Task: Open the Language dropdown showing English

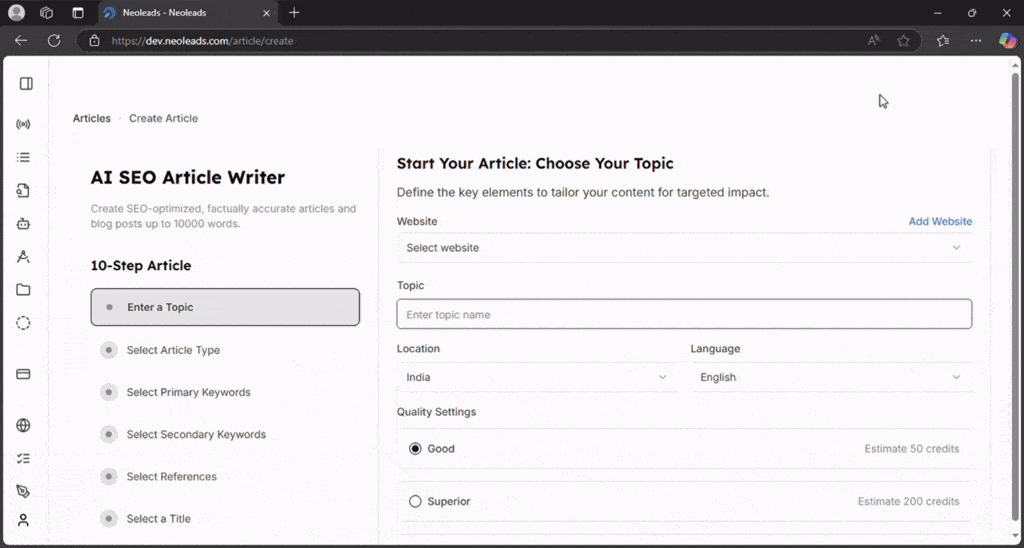Action: [x=831, y=377]
